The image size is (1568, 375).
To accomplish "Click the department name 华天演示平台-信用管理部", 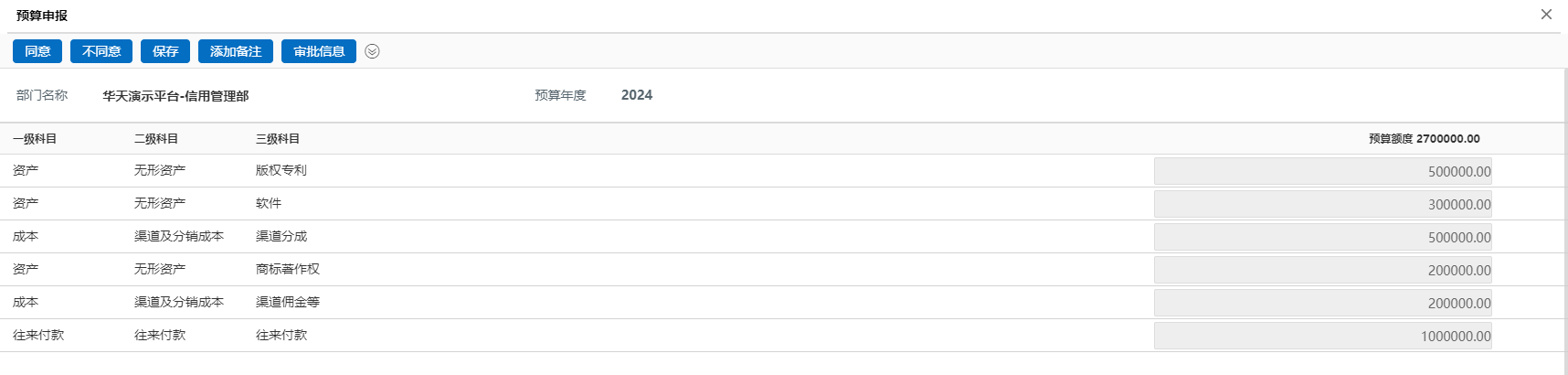I will pyautogui.click(x=175, y=96).
